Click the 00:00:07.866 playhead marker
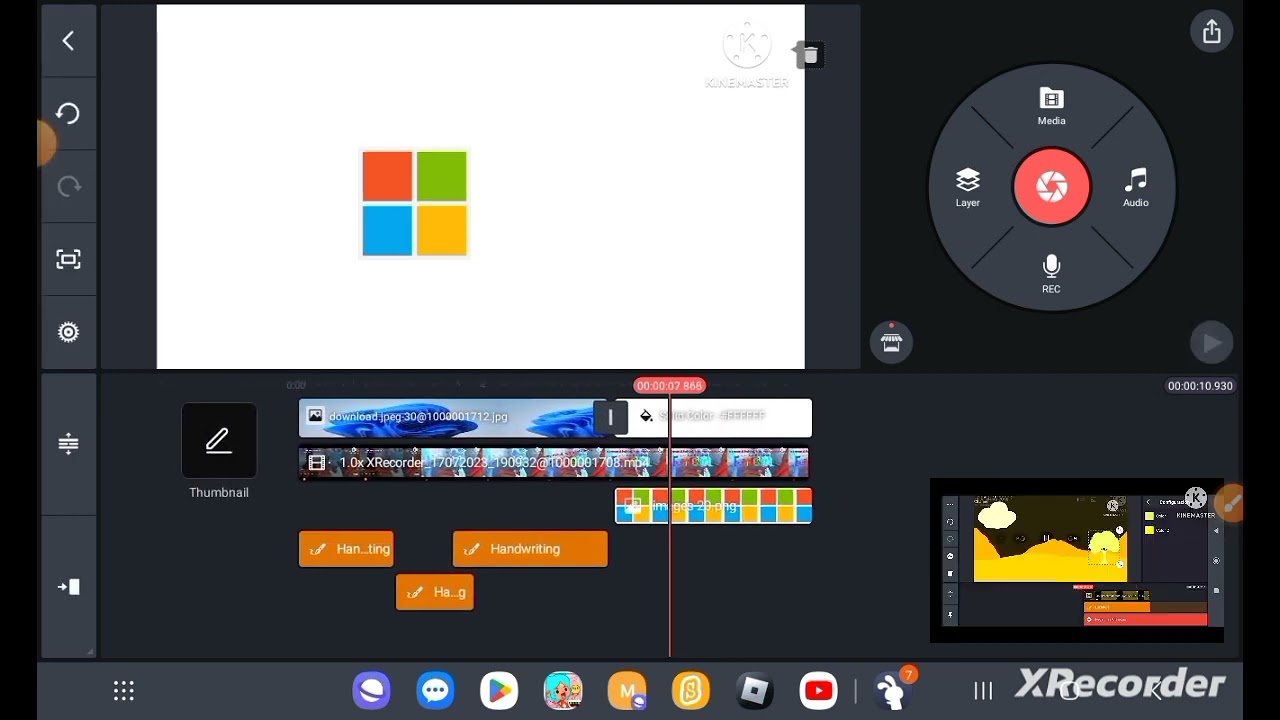Viewport: 1280px width, 720px height. 670,386
